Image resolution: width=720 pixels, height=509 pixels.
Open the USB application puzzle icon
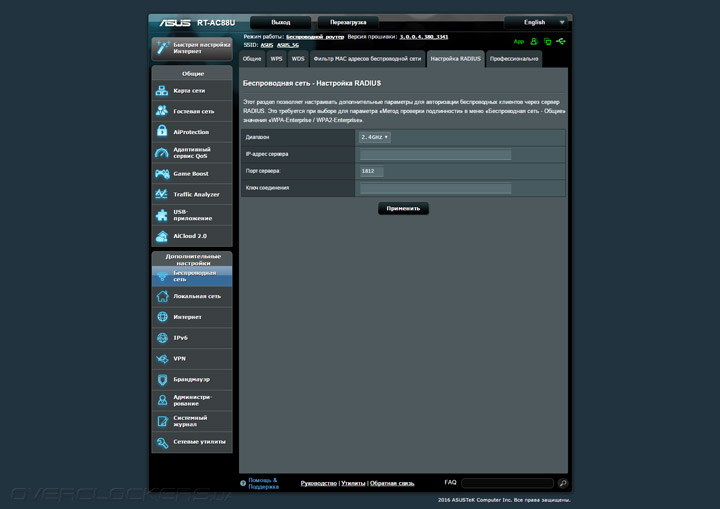[x=162, y=215]
